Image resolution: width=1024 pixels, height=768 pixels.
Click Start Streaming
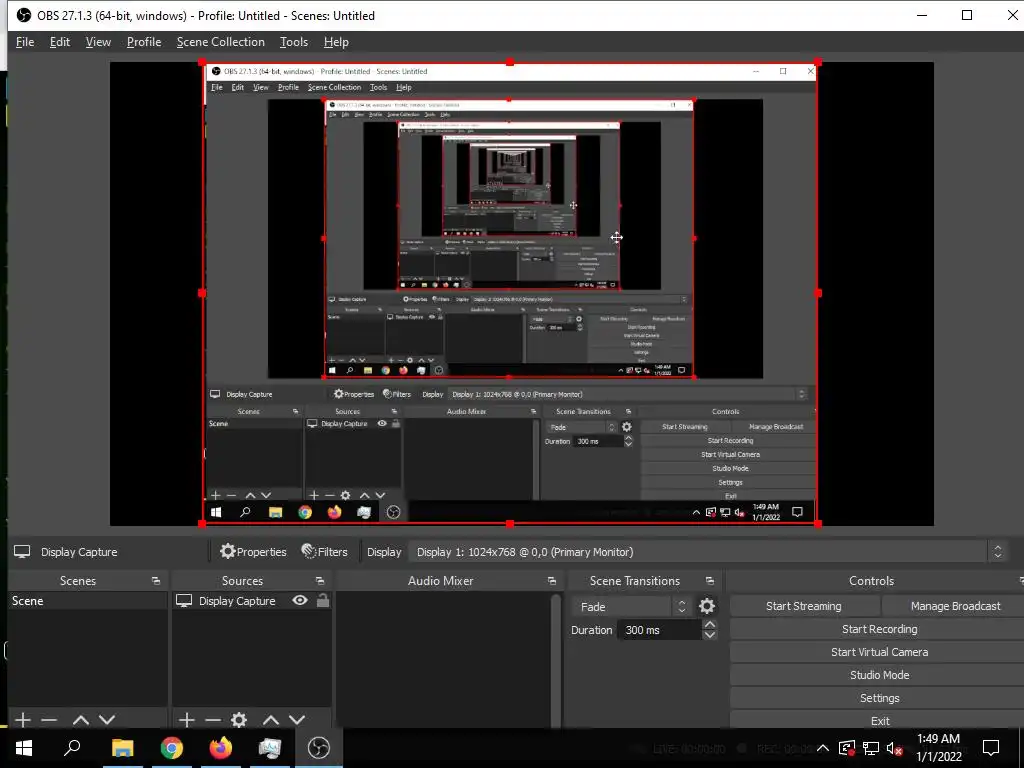pos(804,606)
